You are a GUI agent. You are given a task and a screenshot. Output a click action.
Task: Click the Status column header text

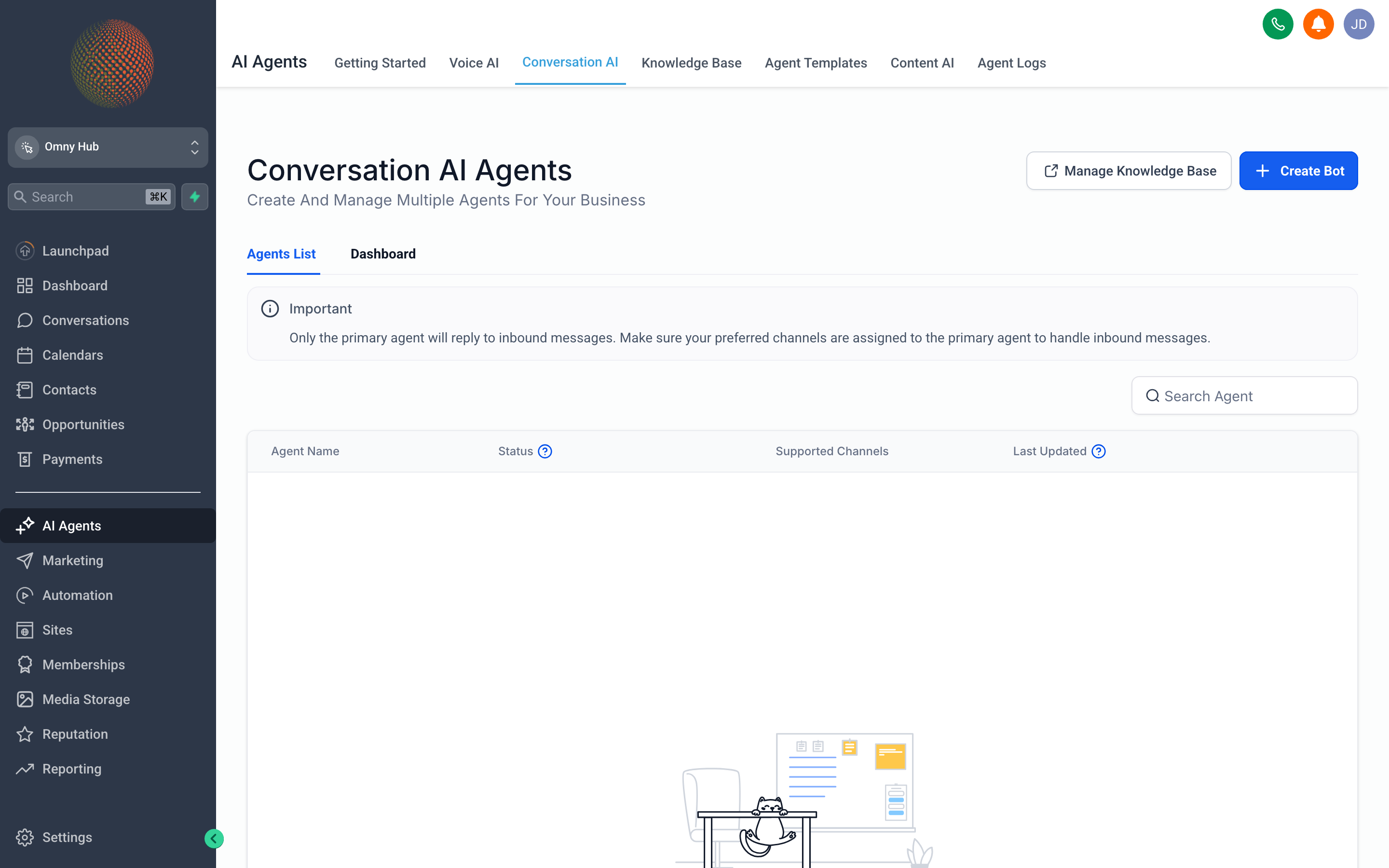(x=516, y=451)
